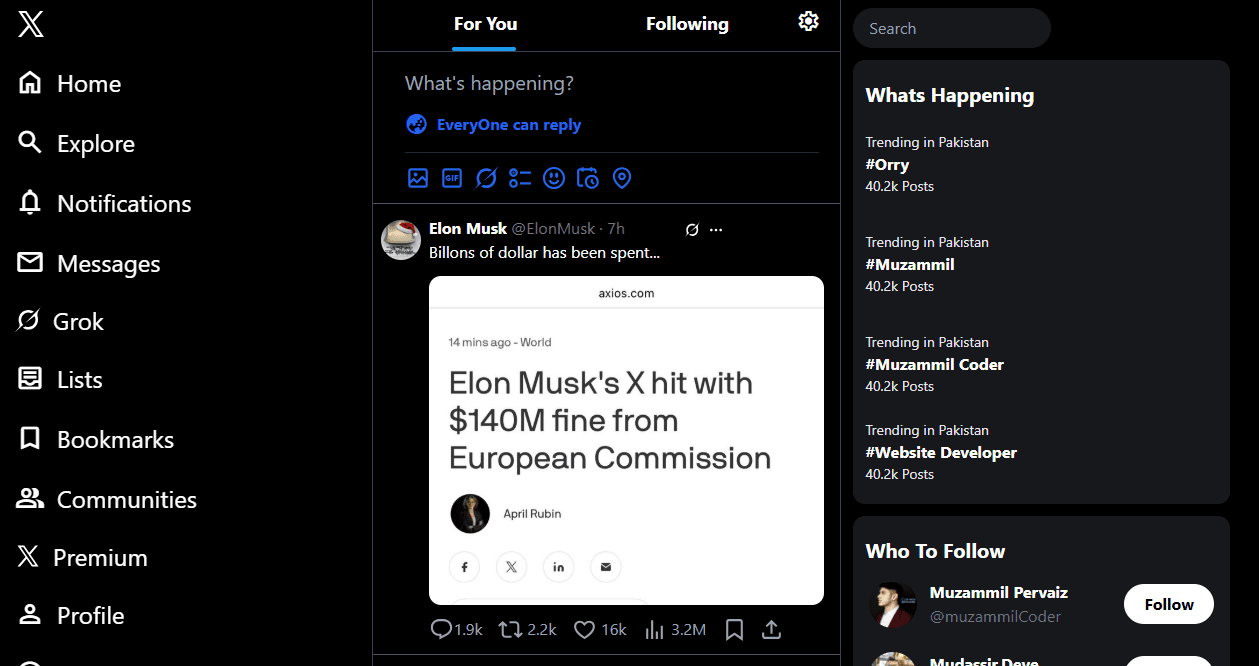Insert a GIF into the post
1259x666 pixels.
pyautogui.click(x=452, y=178)
